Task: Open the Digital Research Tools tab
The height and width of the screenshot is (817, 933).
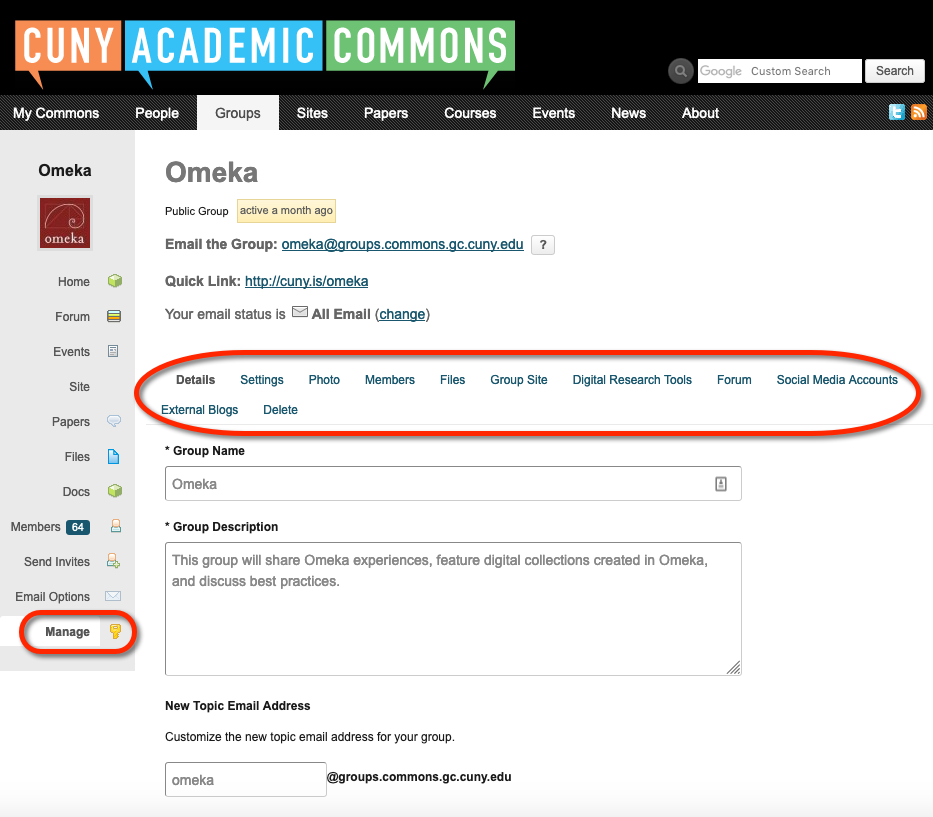Action: coord(632,380)
